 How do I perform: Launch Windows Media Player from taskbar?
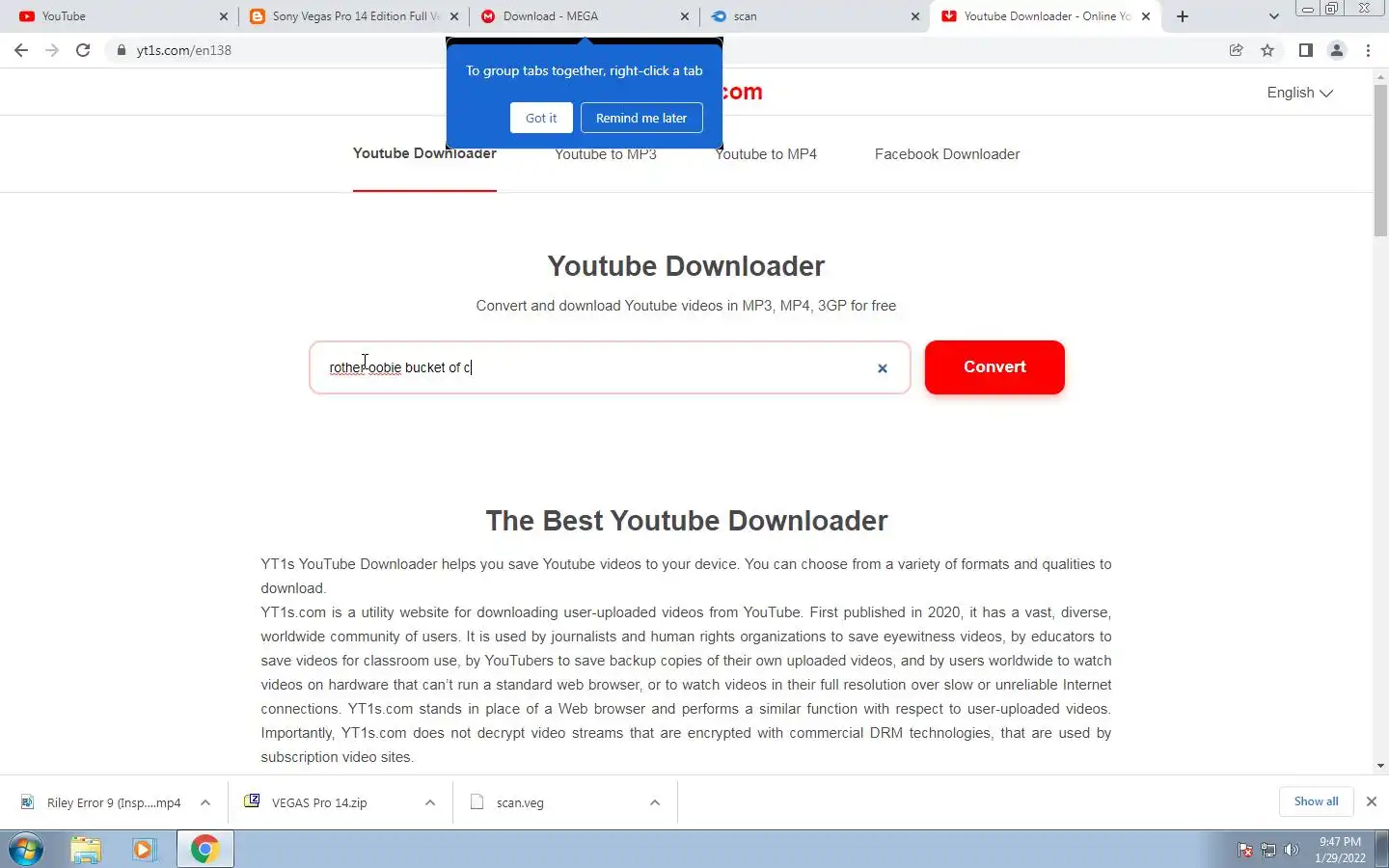pos(144,850)
